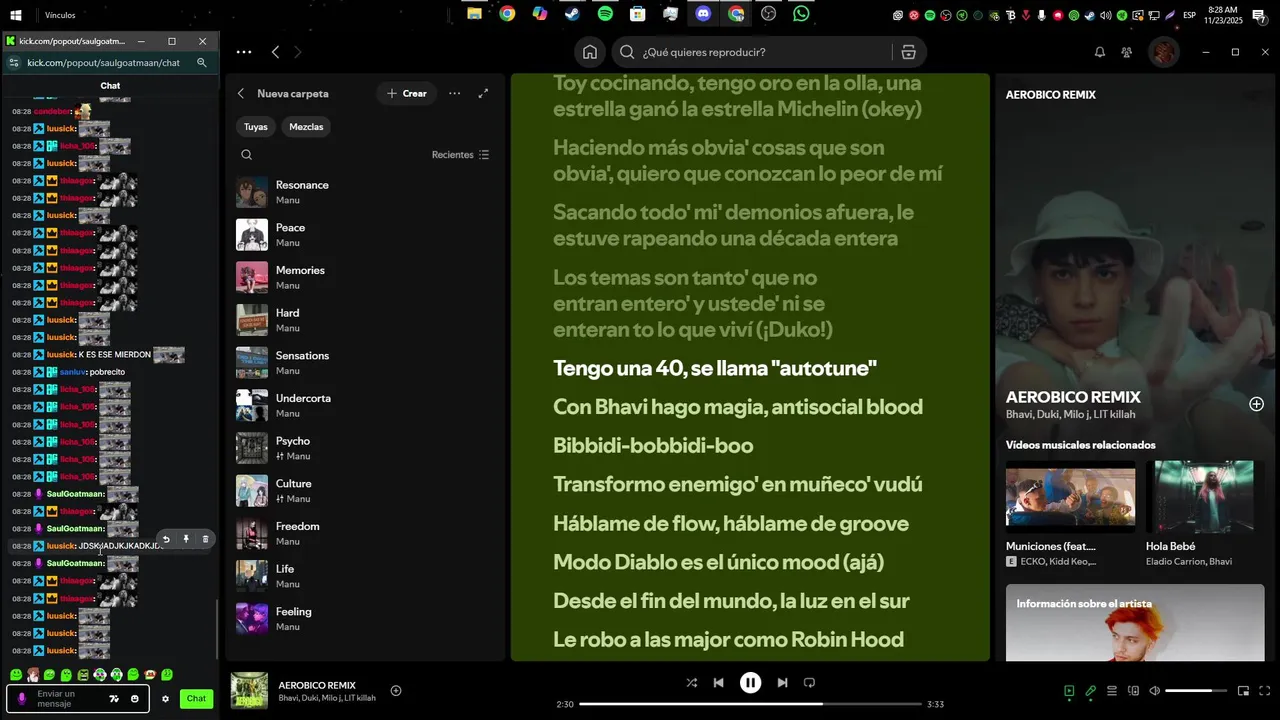
Task: Mute the Spotify volume
Action: (1154, 691)
